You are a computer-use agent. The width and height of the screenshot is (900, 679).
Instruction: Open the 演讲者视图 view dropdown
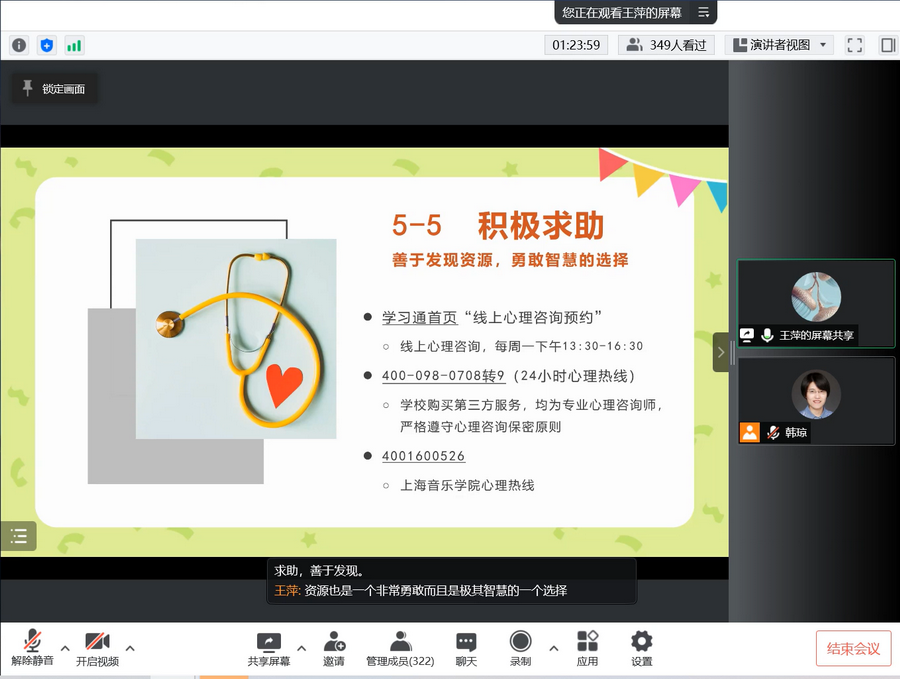tap(779, 45)
